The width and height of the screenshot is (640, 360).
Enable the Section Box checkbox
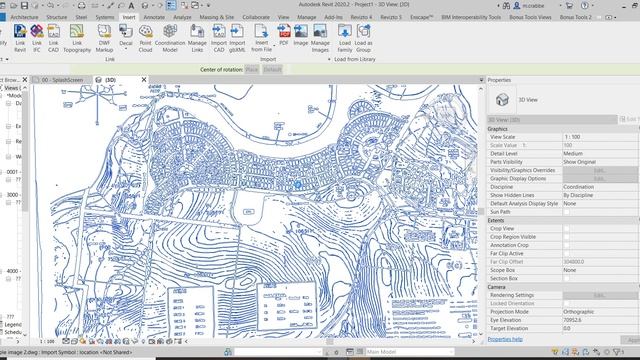pyautogui.click(x=567, y=278)
